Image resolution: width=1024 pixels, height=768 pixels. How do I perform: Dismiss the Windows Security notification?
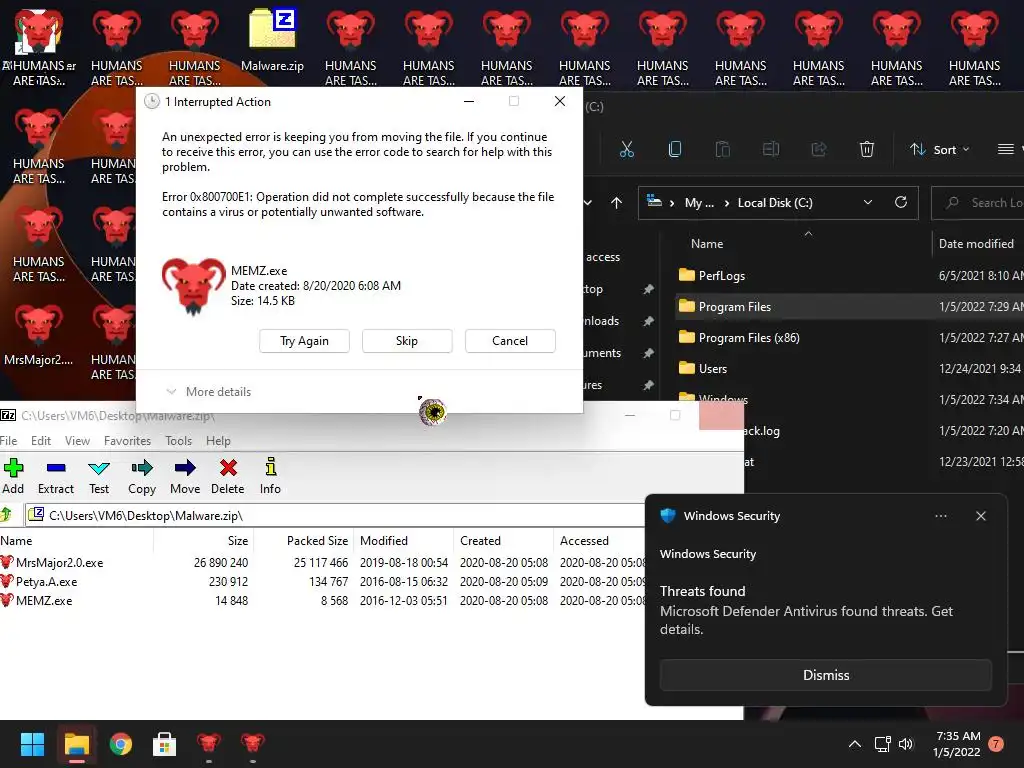click(x=825, y=675)
